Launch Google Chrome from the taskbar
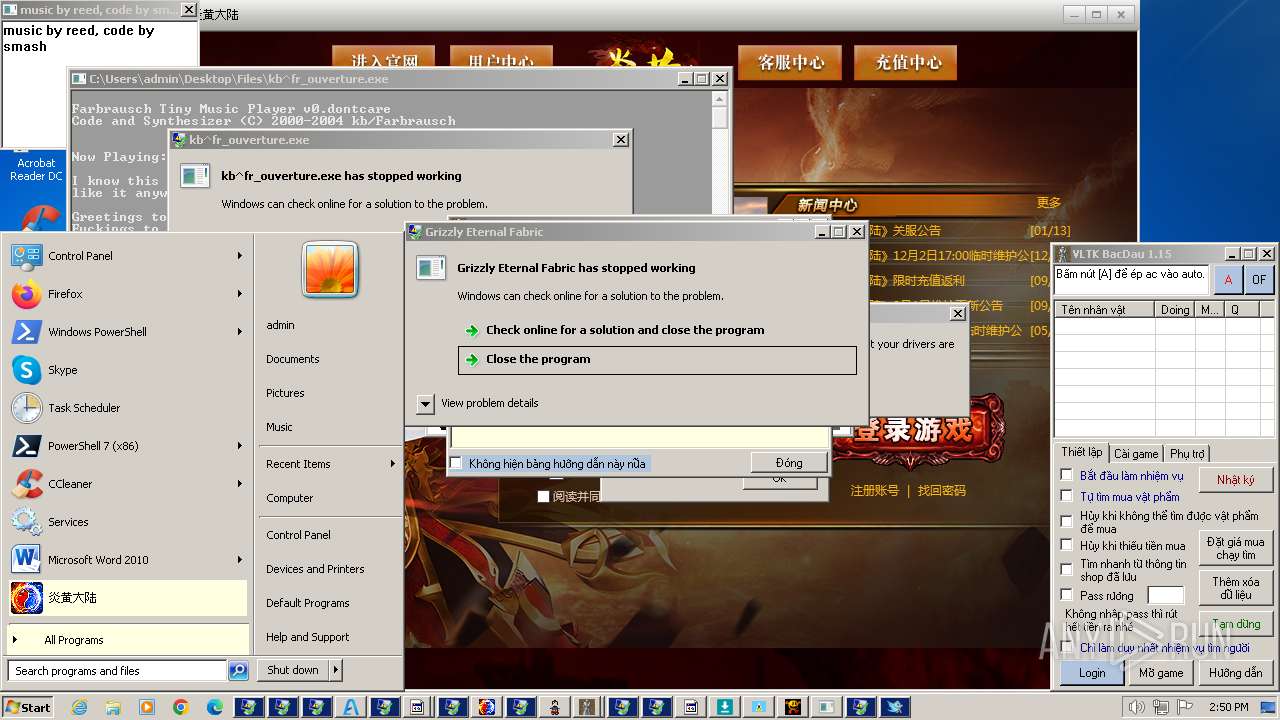The height and width of the screenshot is (720, 1280). [181, 707]
